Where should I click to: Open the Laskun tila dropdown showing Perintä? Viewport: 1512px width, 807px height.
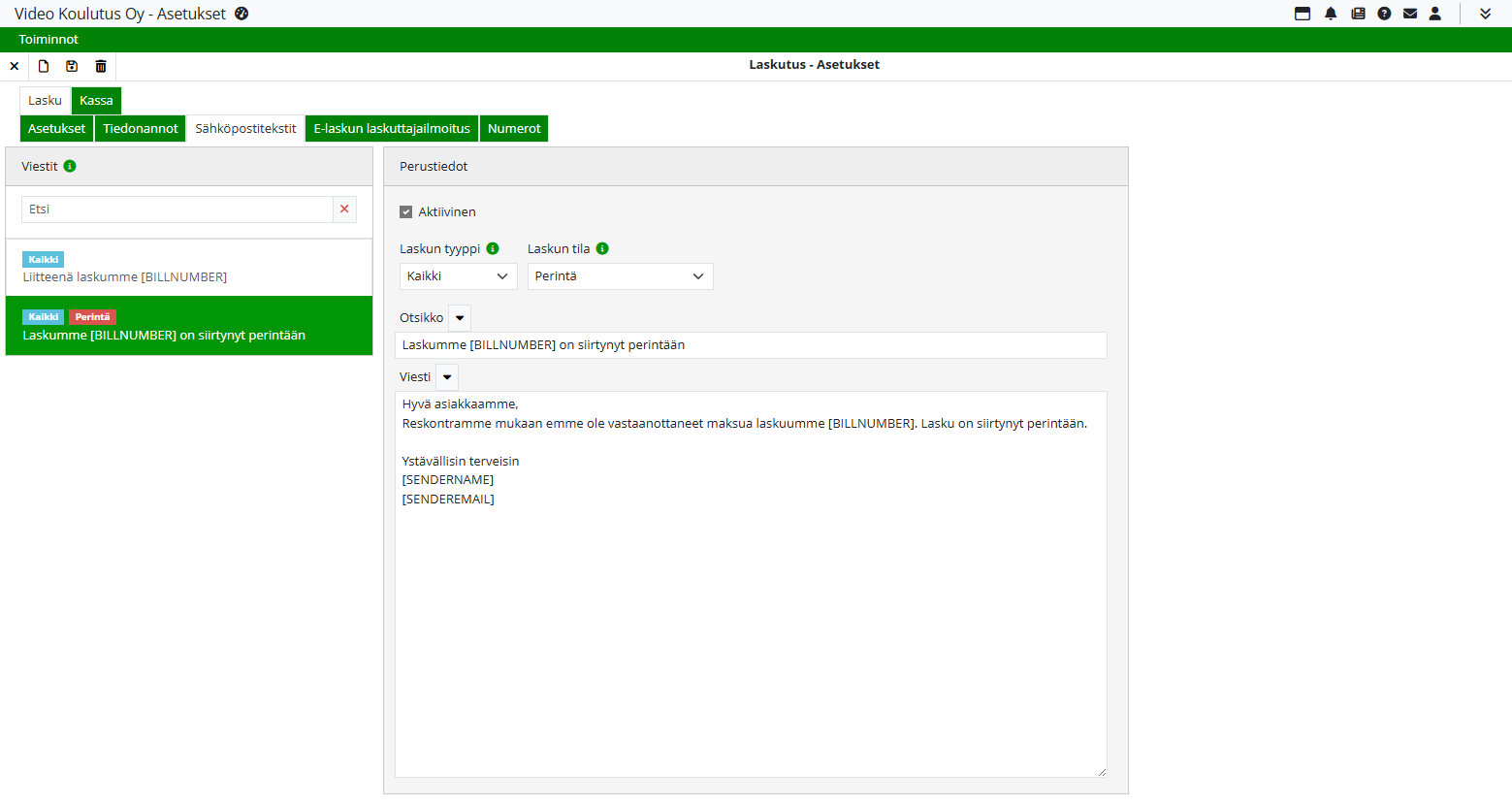pyautogui.click(x=620, y=276)
